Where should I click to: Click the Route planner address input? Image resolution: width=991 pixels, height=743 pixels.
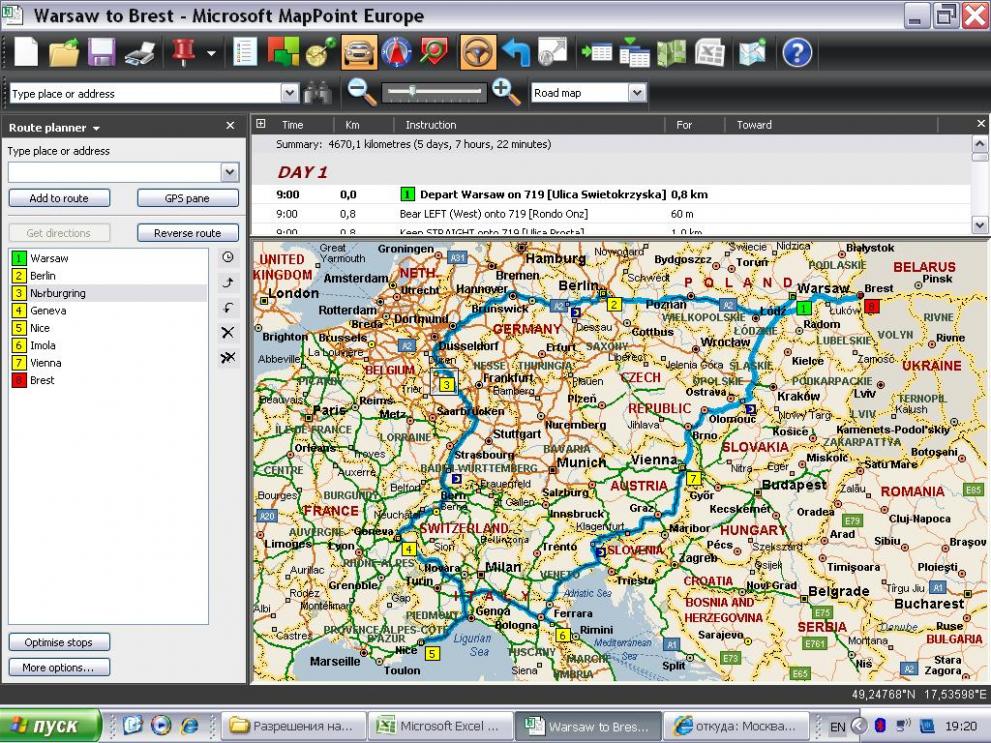click(114, 172)
